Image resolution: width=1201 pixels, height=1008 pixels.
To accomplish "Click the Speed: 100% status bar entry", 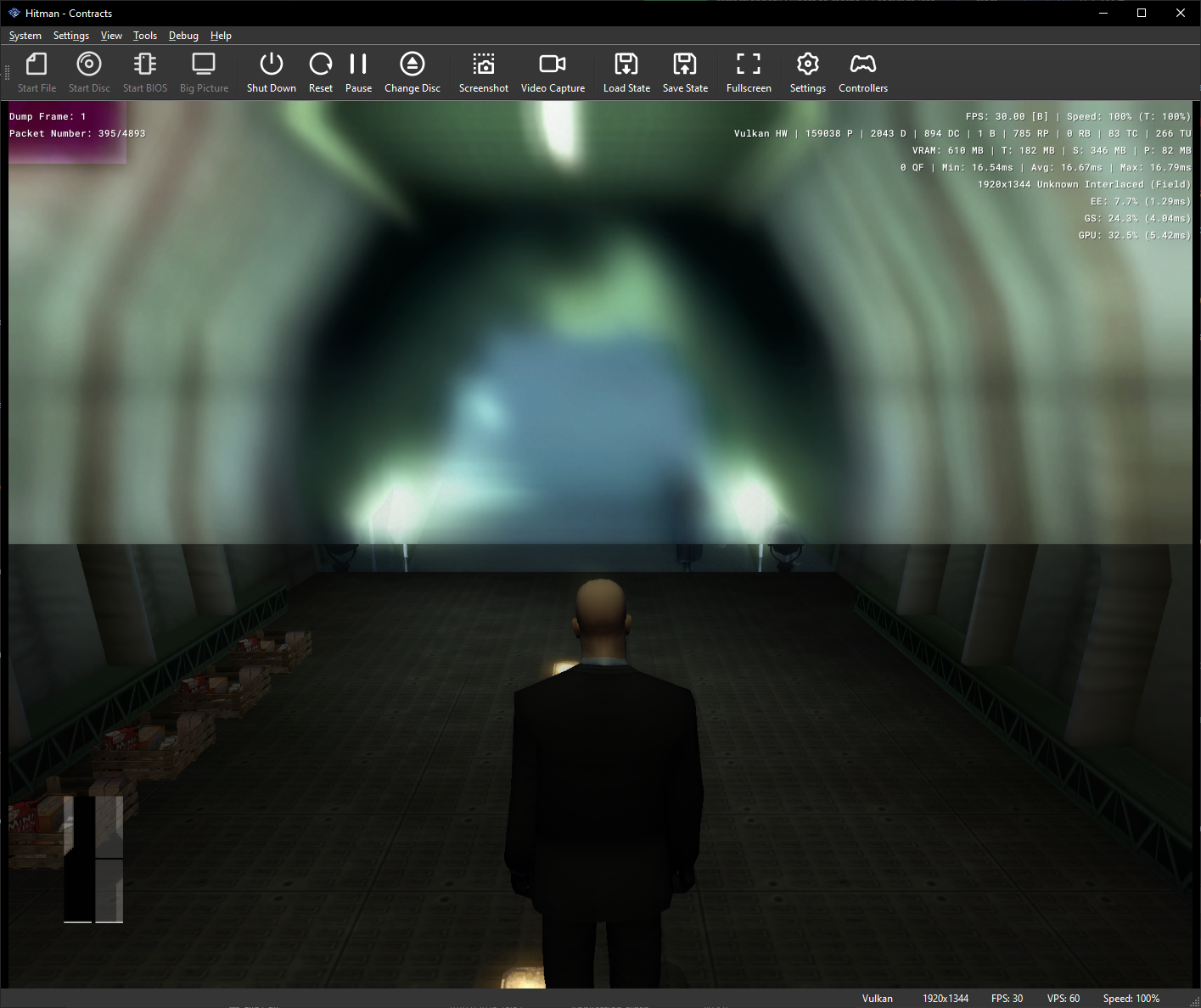I will [x=1131, y=999].
